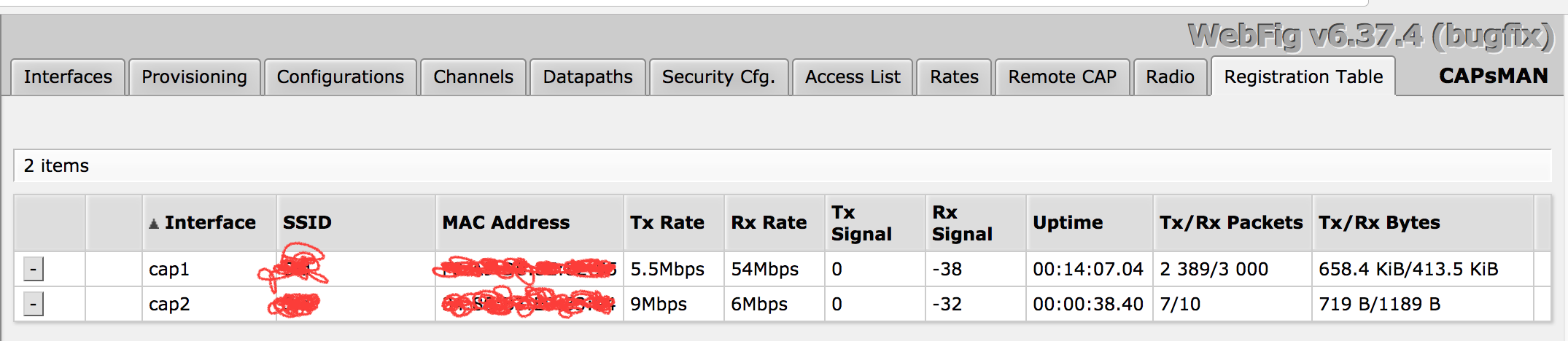1568x341 pixels.
Task: Show the Security Cfg. tab
Action: click(x=718, y=77)
